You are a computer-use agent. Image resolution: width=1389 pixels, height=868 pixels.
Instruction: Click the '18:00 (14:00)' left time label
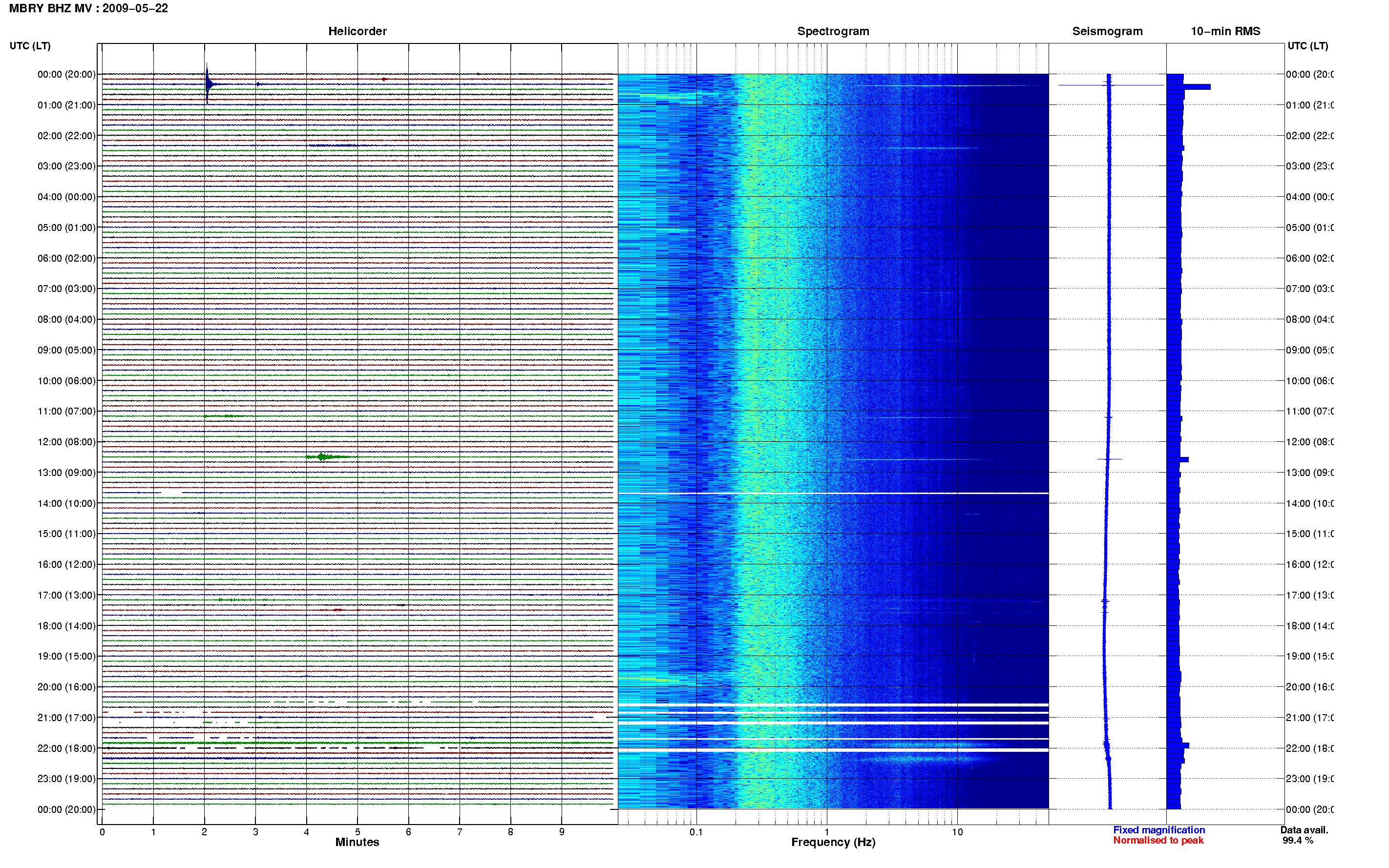click(x=66, y=626)
